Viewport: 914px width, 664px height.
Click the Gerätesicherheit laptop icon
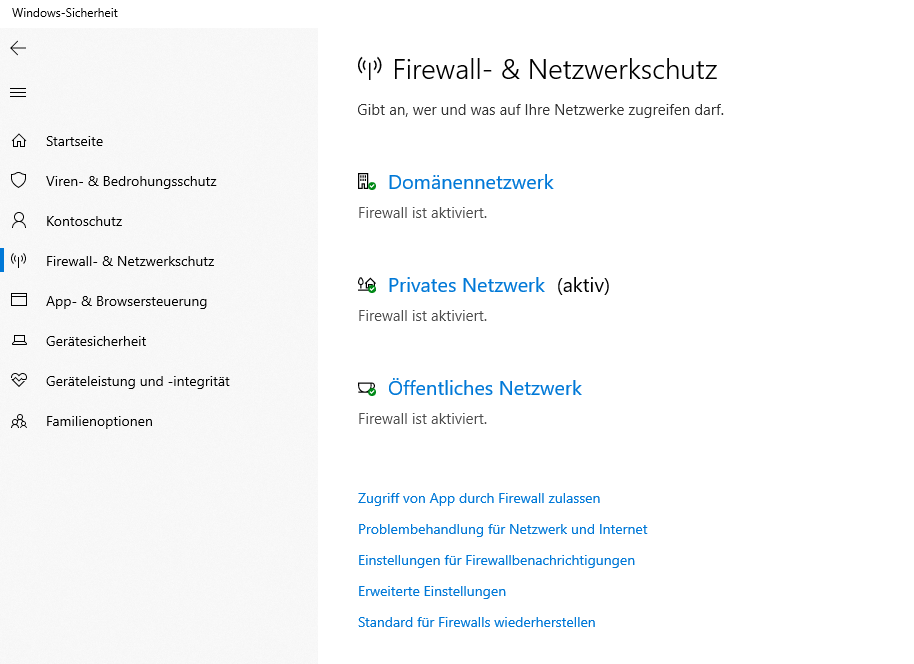click(x=18, y=341)
